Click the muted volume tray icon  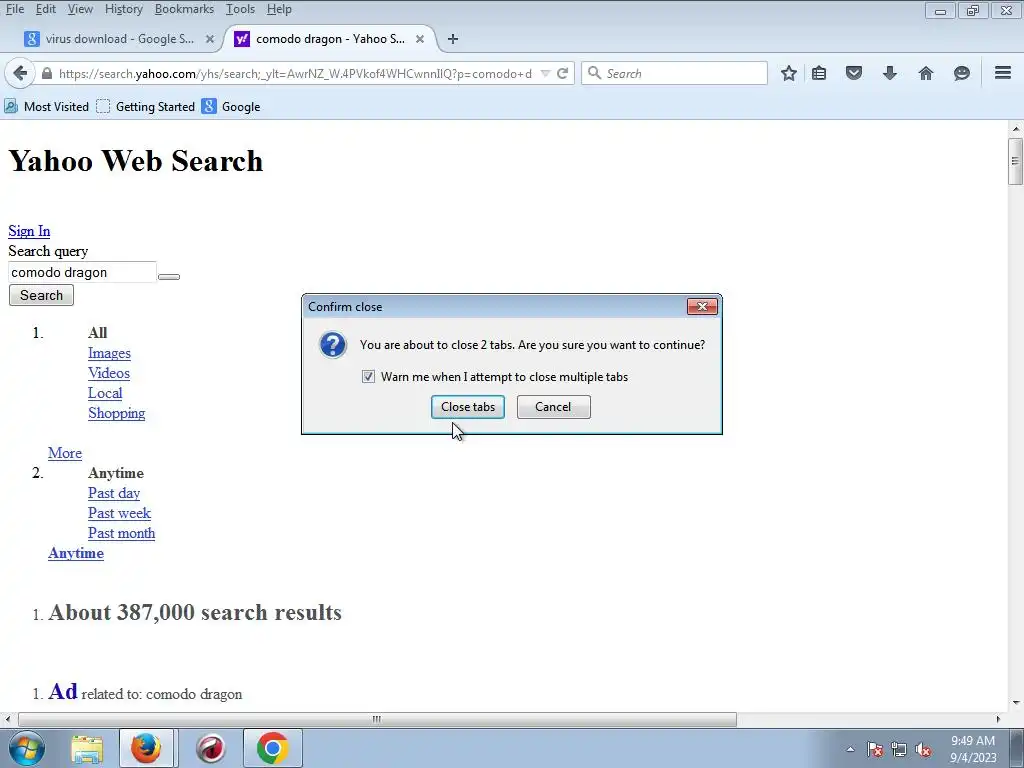pyautogui.click(x=923, y=749)
